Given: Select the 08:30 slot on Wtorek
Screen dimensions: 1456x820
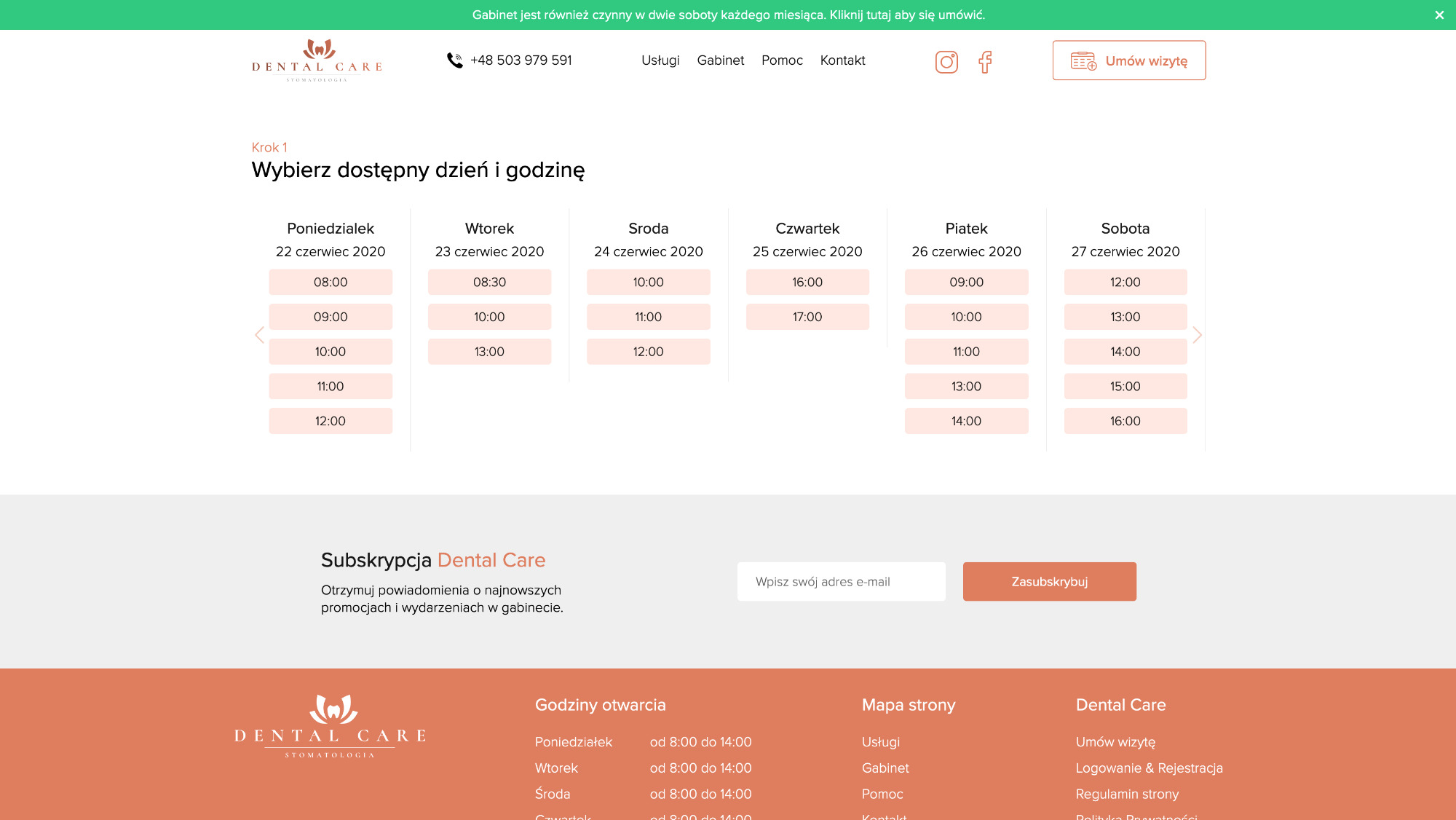Looking at the screenshot, I should coord(489,282).
